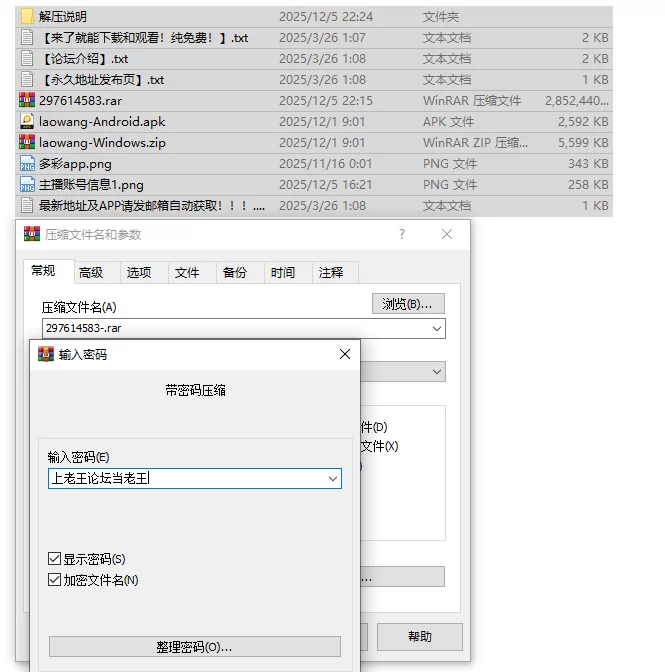Toggle the 加密文件名(N) checkbox
The height and width of the screenshot is (672, 665).
tap(54, 579)
